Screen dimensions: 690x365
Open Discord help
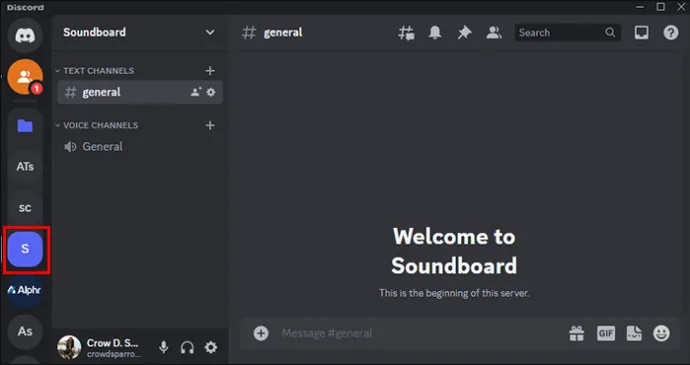[x=671, y=33]
